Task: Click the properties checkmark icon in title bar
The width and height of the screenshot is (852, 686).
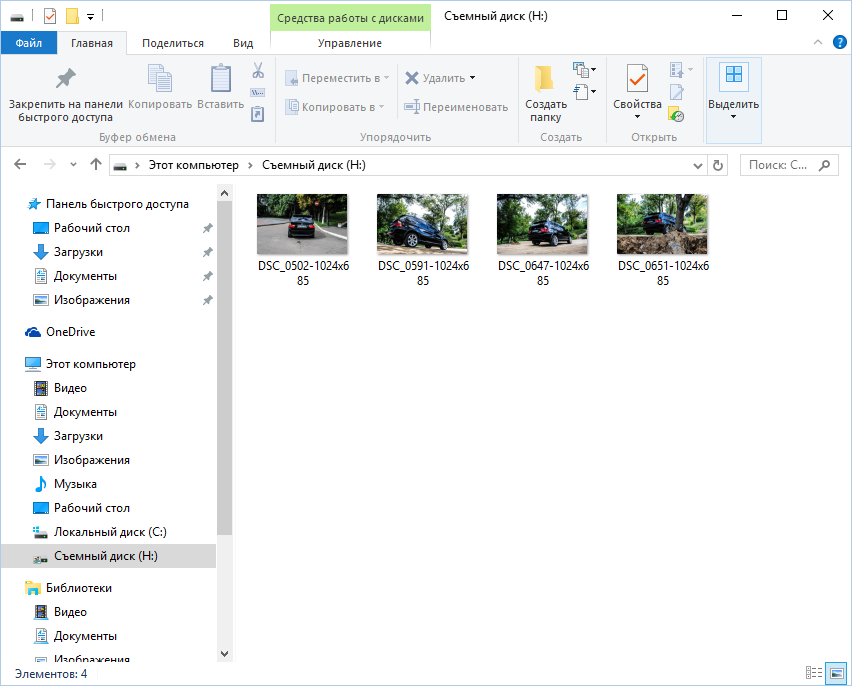Action: point(50,16)
